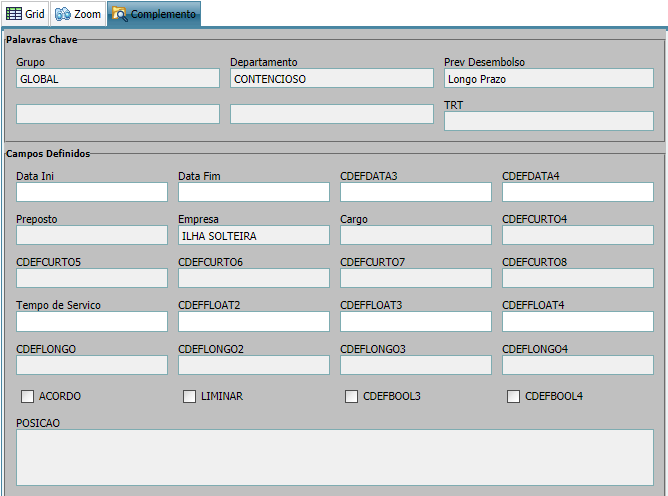This screenshot has width=668, height=496.
Task: Check the ACORDO checkbox
Action: coord(27,396)
